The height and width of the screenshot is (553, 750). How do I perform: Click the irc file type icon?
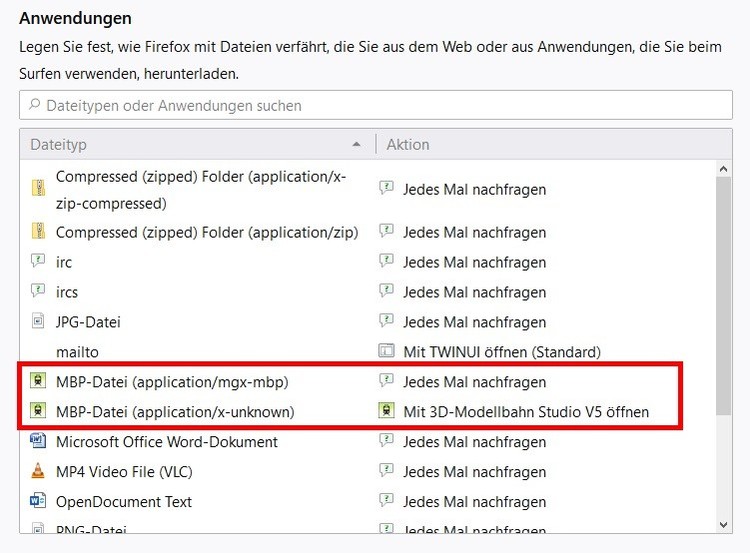click(38, 261)
